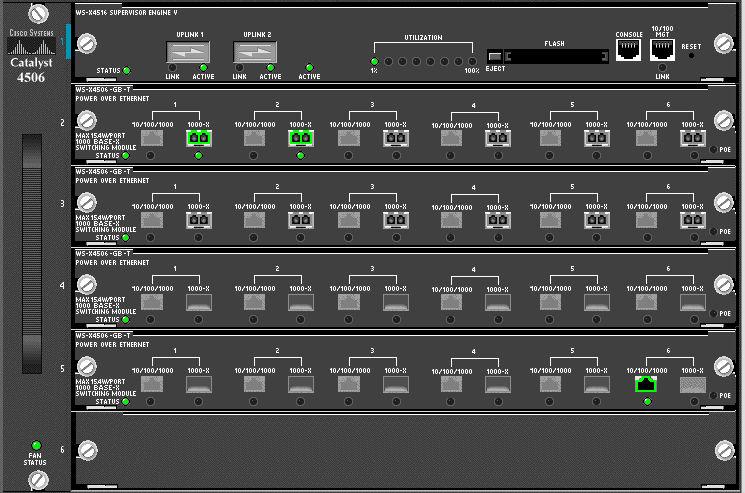Click 'WS-X4516 SUPERVISOR ENGINE V' label
Viewport: 745px width, 493px height.
(126, 13)
